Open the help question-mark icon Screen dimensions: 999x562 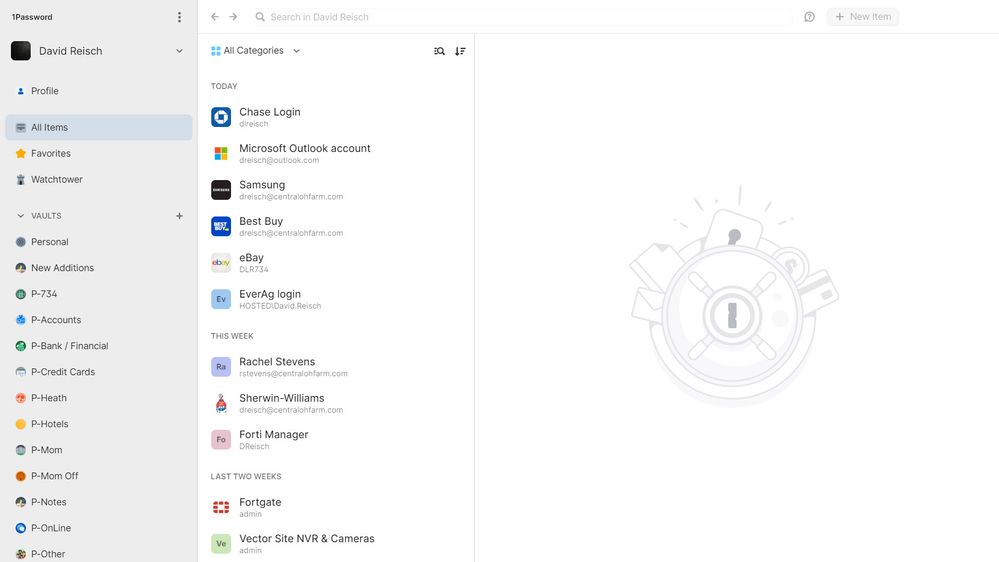click(x=809, y=17)
